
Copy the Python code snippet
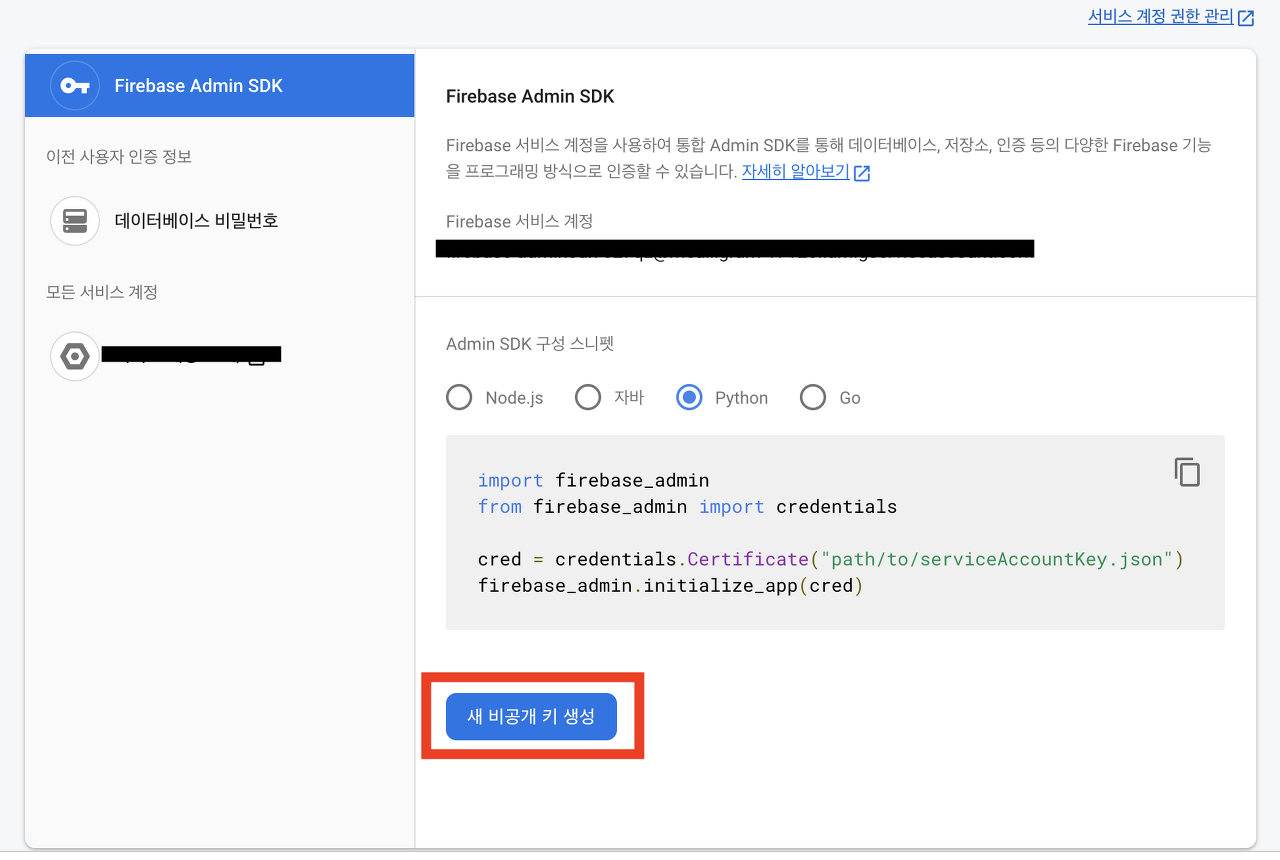pos(1187,472)
